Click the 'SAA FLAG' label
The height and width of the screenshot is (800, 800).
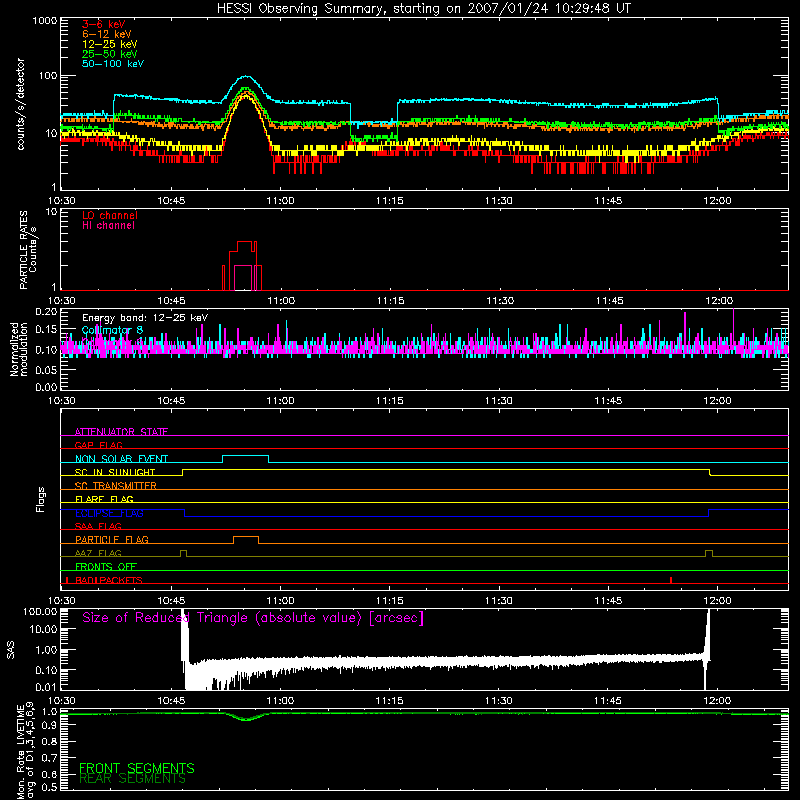coord(98,526)
